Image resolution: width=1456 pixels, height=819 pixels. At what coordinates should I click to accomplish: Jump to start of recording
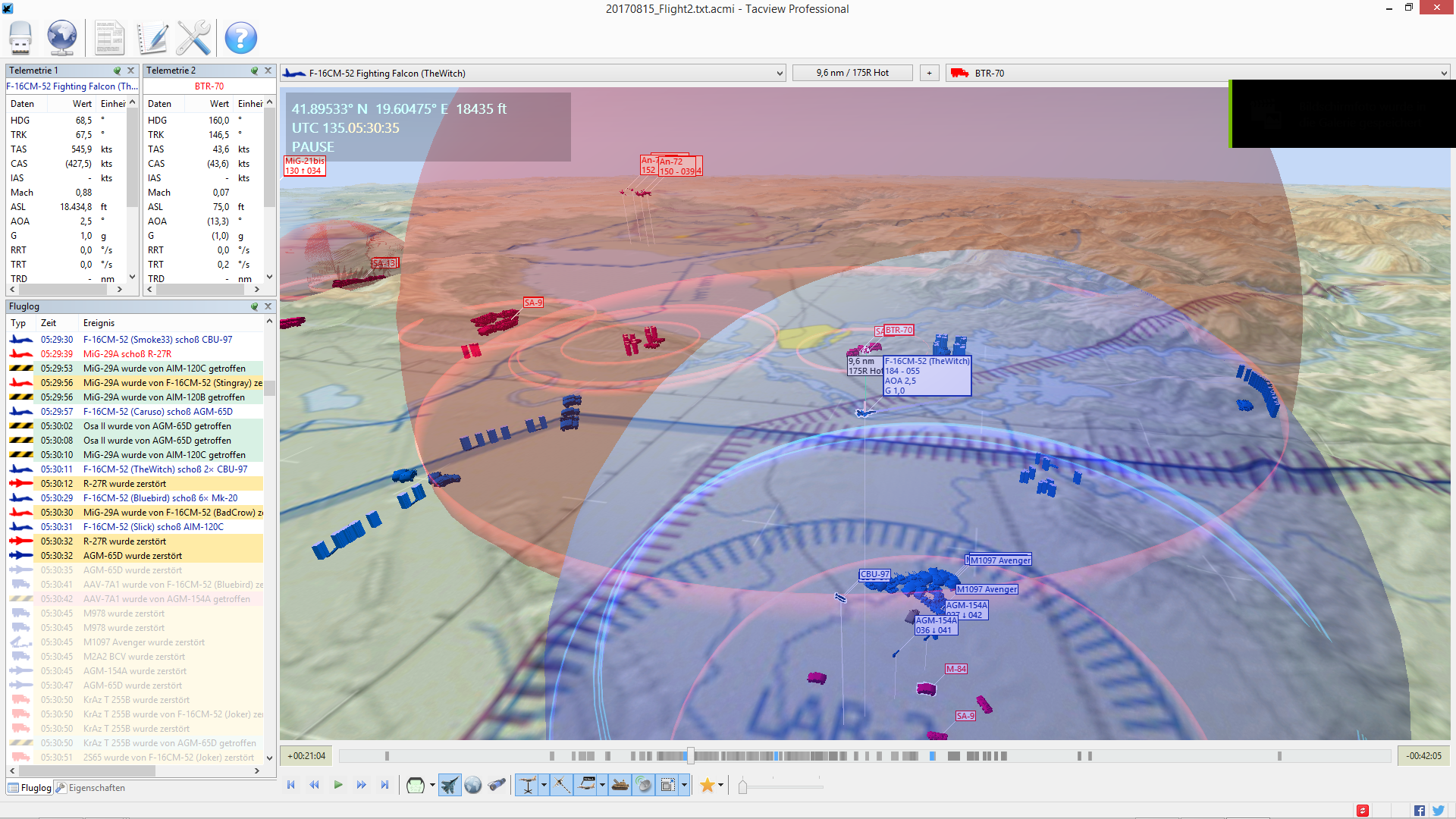291,785
